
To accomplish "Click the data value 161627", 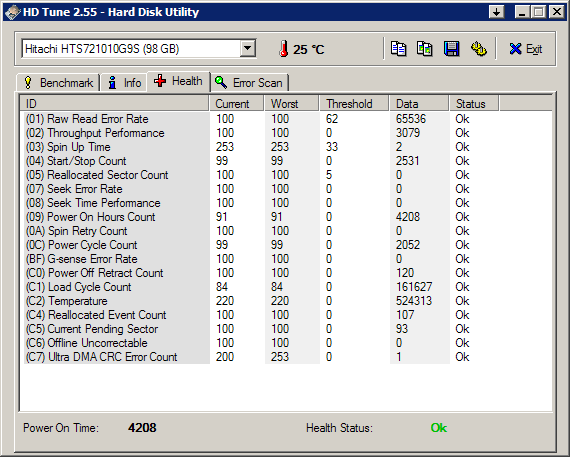I will (x=414, y=287).
